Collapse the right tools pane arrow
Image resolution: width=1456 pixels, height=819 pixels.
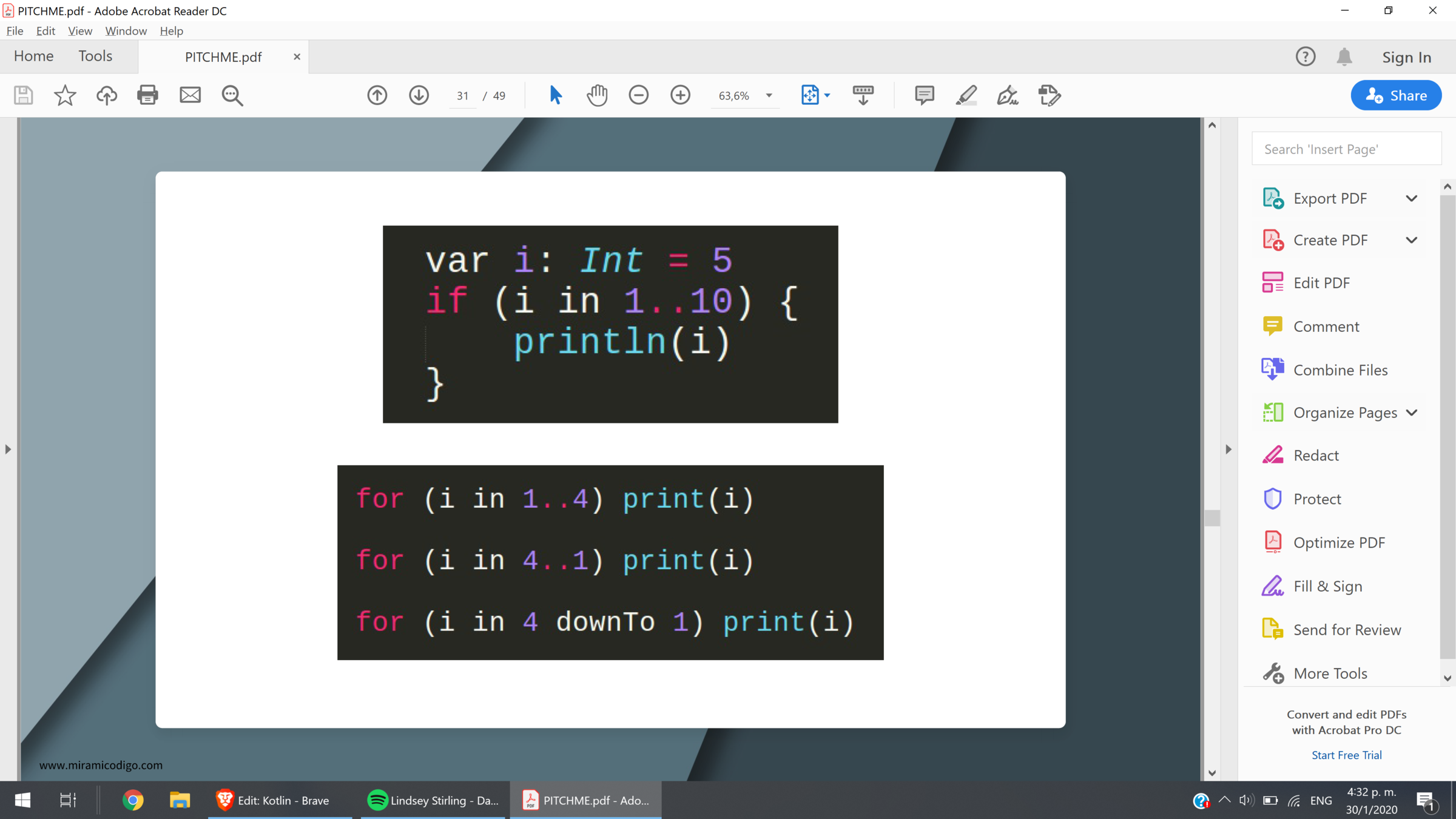point(1228,450)
